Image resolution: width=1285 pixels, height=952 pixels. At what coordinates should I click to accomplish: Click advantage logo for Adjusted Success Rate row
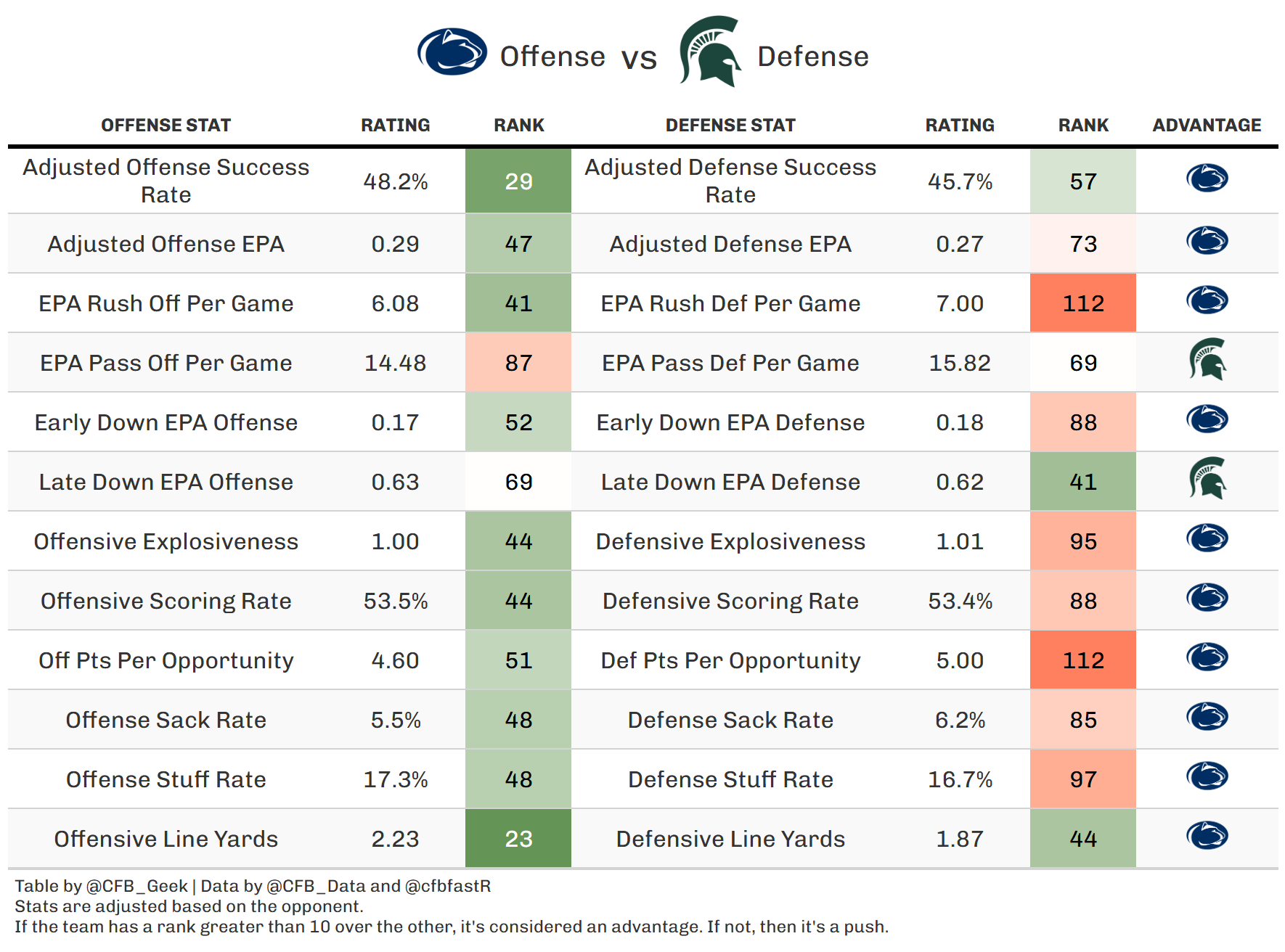[1207, 178]
